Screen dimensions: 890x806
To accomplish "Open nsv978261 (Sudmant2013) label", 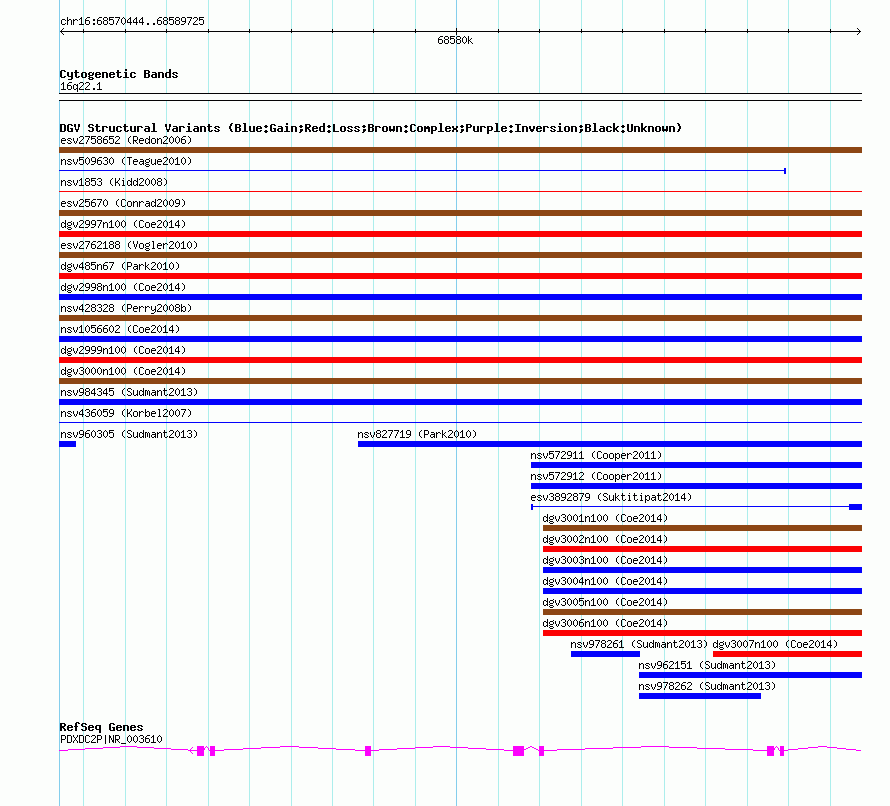I will (639, 644).
